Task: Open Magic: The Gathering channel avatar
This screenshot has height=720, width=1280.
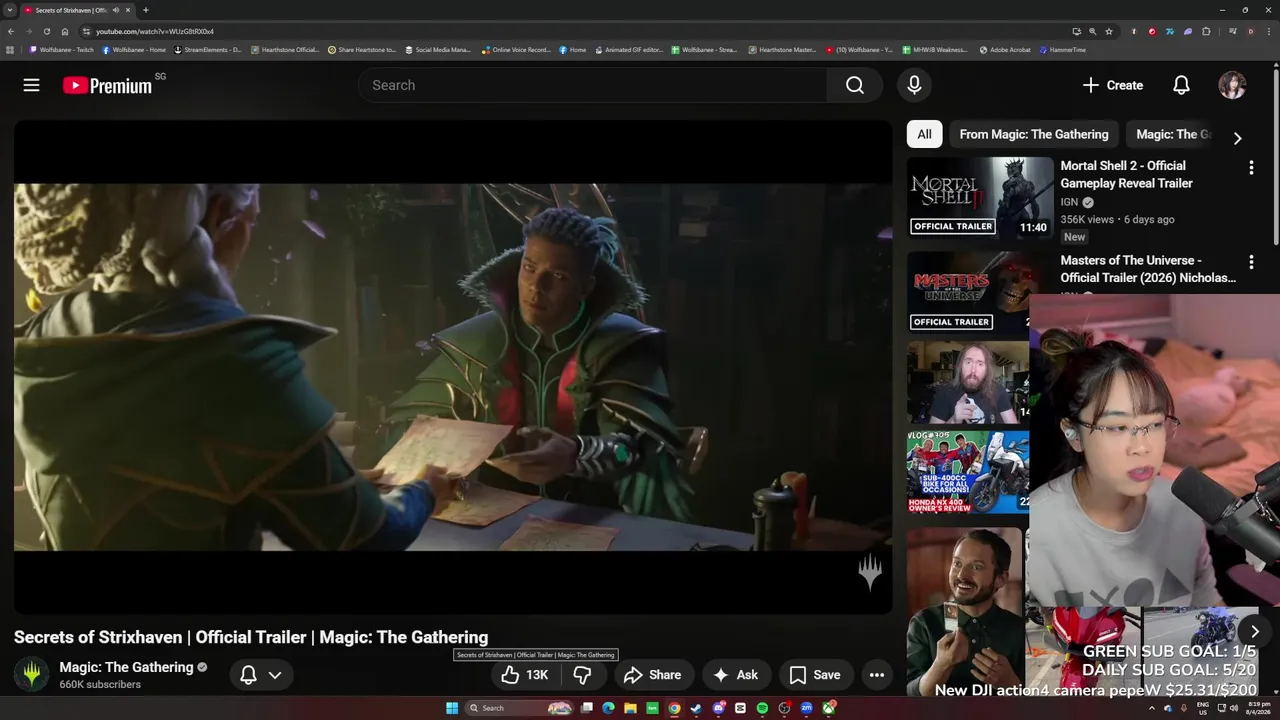Action: [x=32, y=674]
